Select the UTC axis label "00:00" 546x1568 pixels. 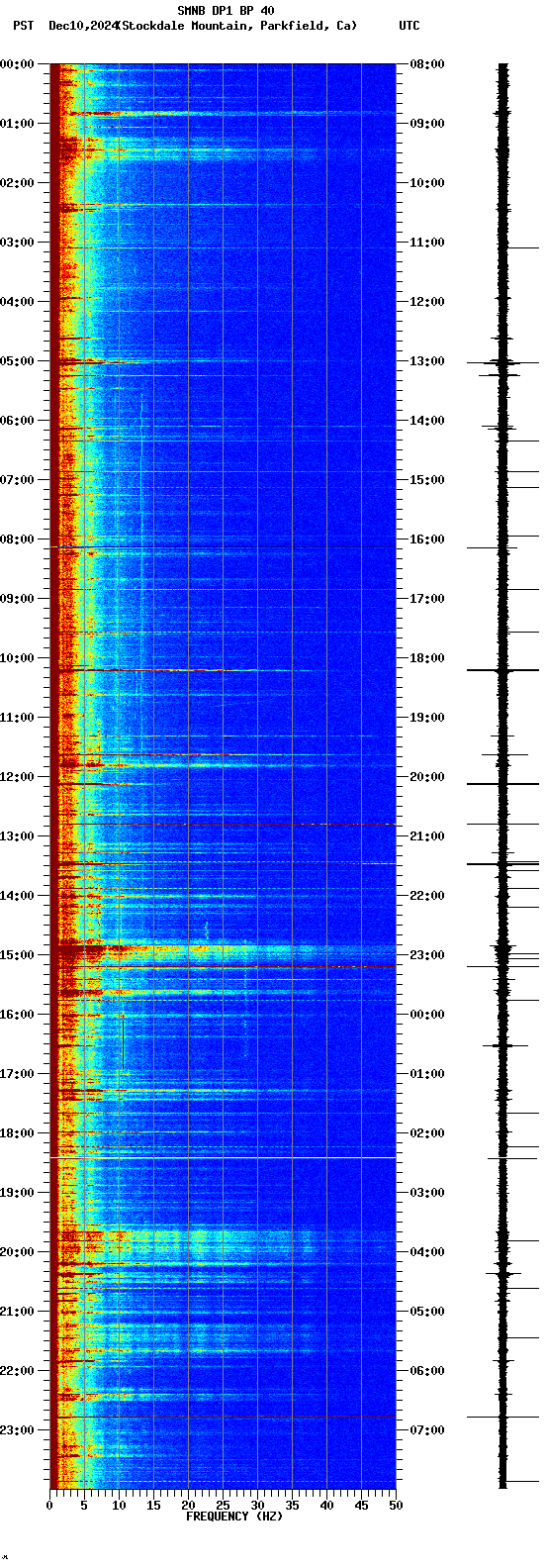pos(427,1015)
